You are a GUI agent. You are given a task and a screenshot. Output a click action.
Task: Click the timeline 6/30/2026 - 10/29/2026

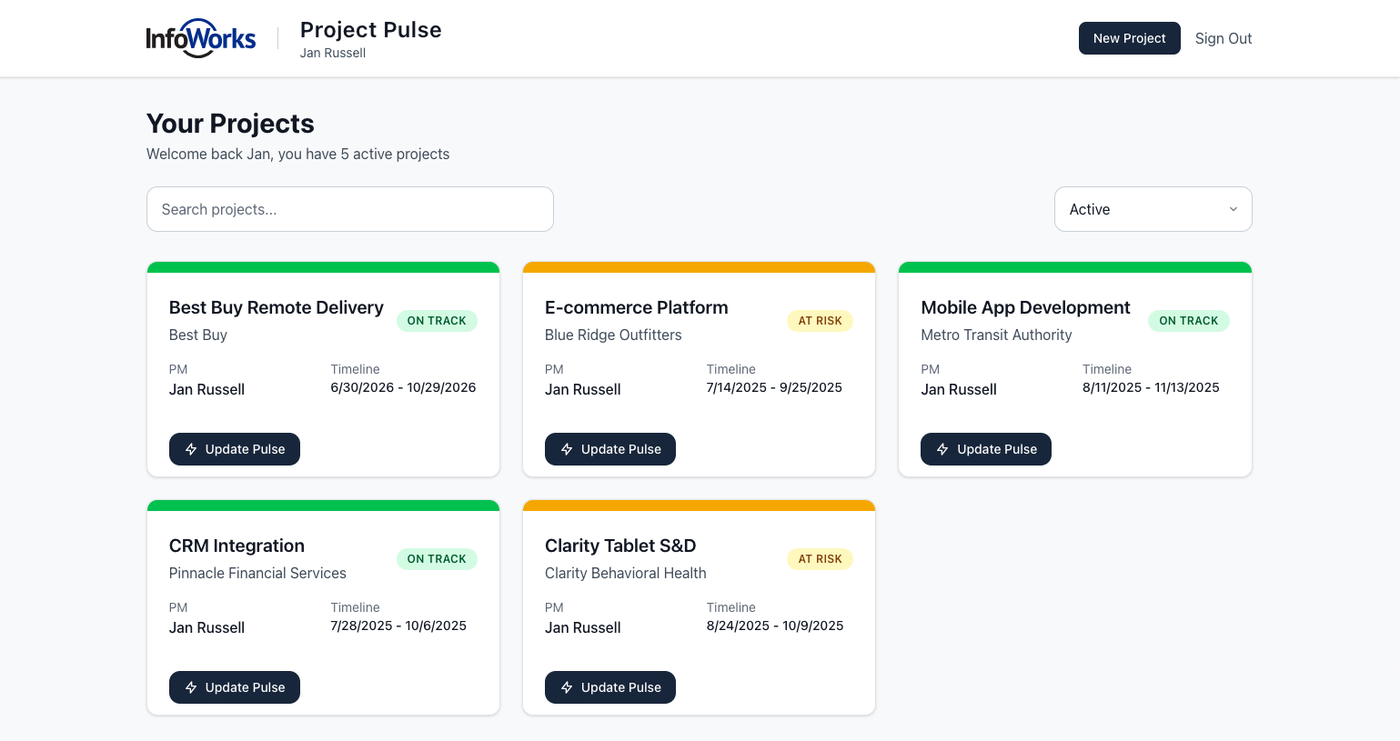point(403,388)
